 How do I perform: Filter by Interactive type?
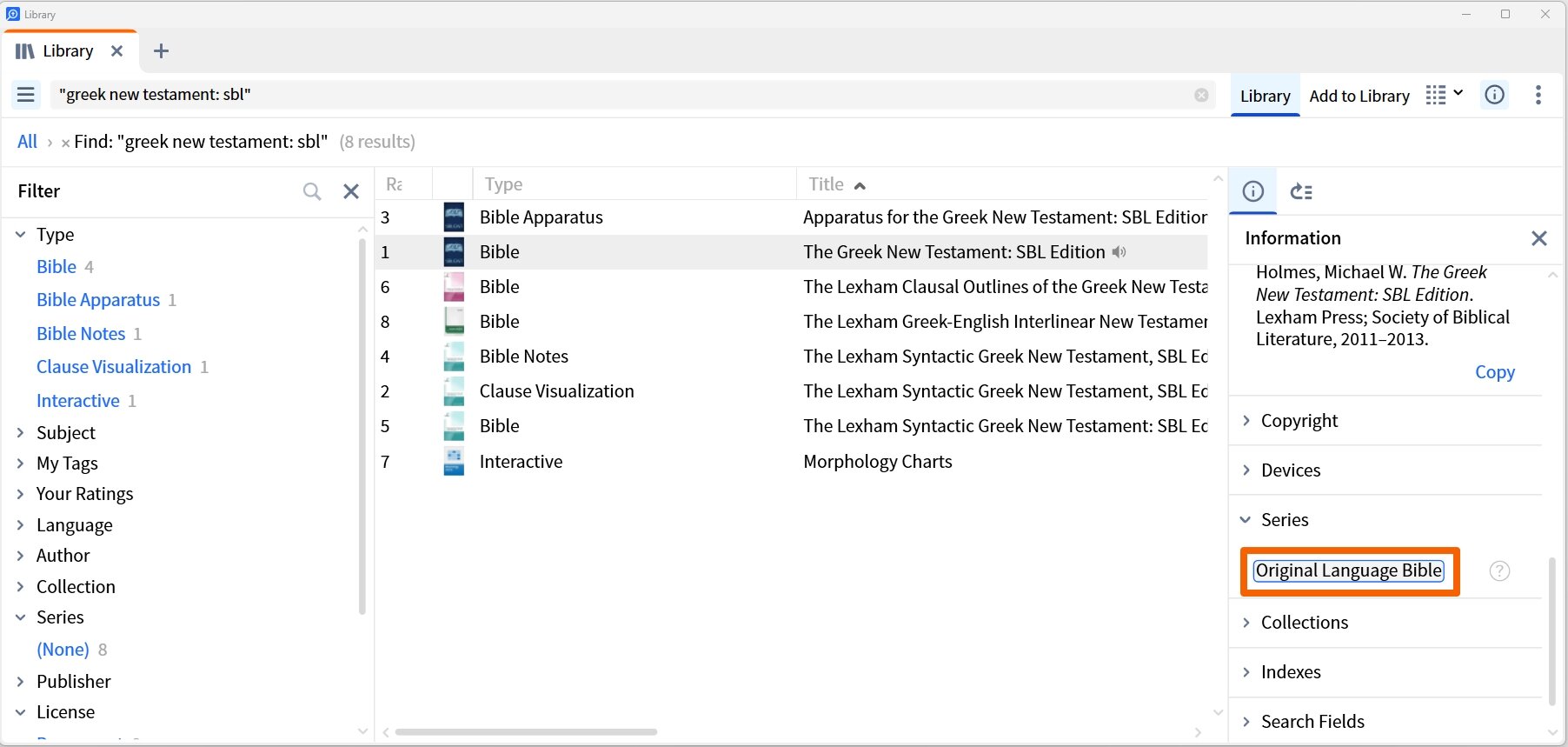[x=78, y=401]
